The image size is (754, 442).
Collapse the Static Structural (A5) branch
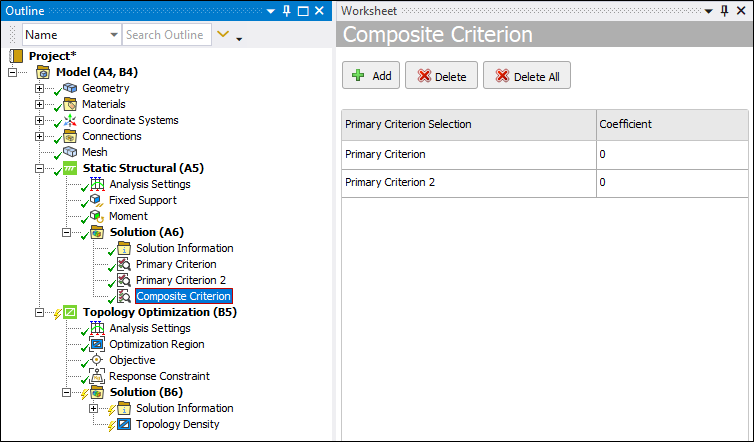click(40, 168)
